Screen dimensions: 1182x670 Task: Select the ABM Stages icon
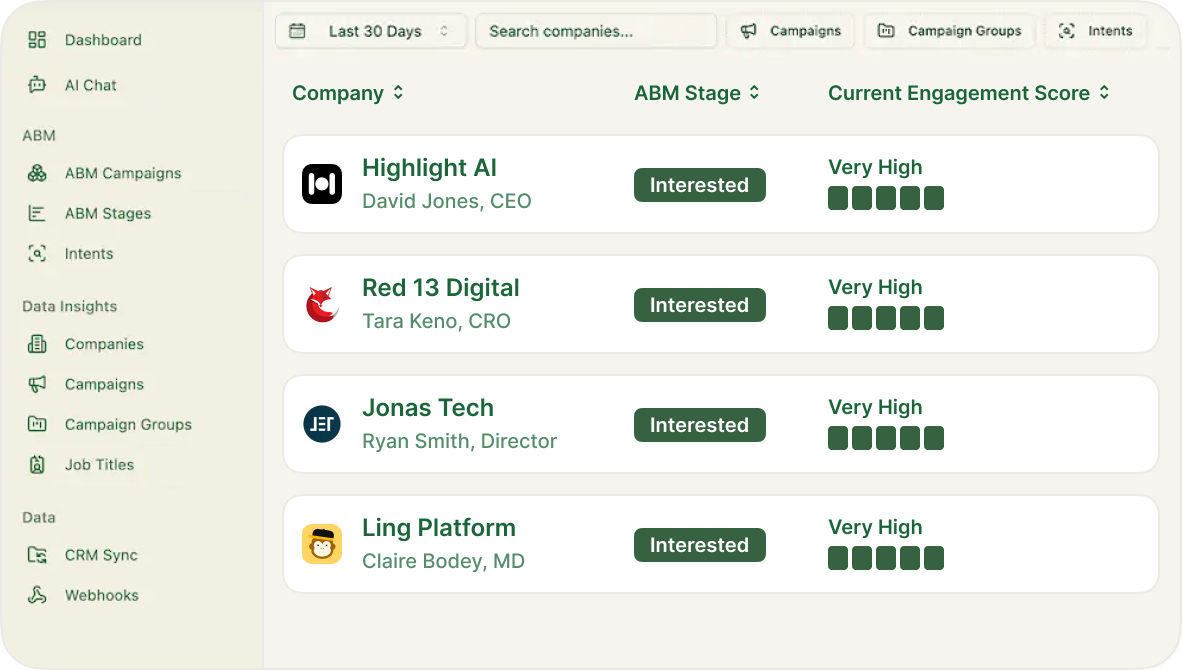point(37,213)
